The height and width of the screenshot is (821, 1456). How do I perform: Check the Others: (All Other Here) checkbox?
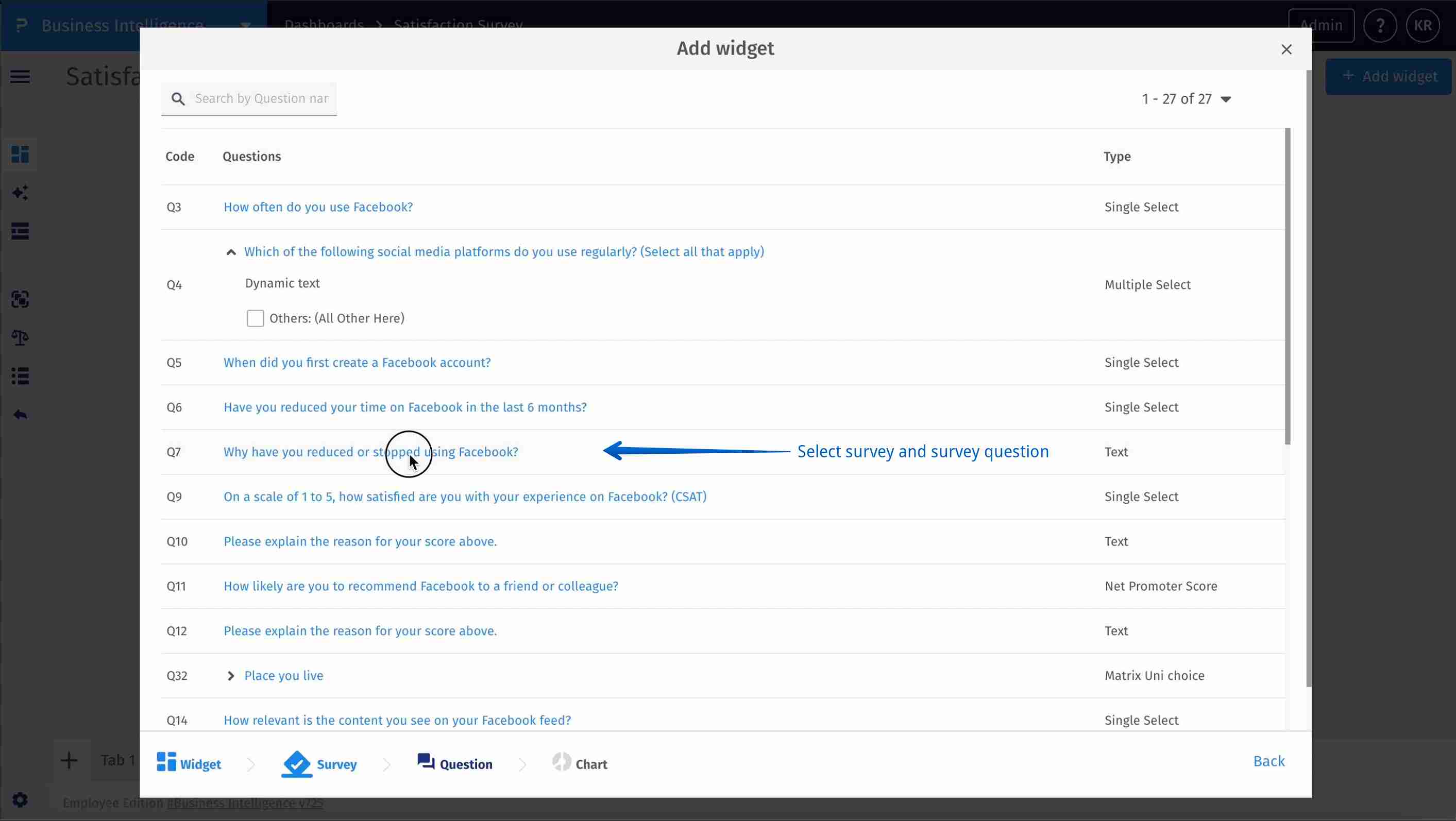[256, 318]
